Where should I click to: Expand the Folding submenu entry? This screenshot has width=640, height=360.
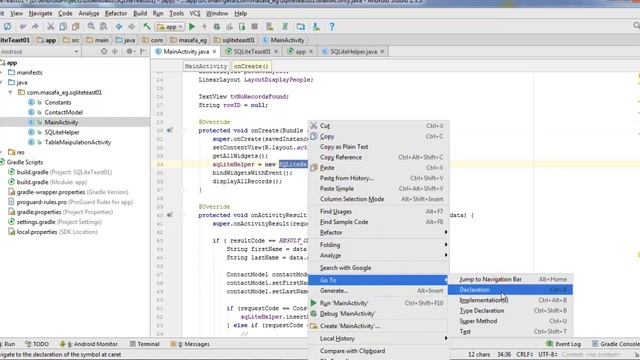point(379,244)
